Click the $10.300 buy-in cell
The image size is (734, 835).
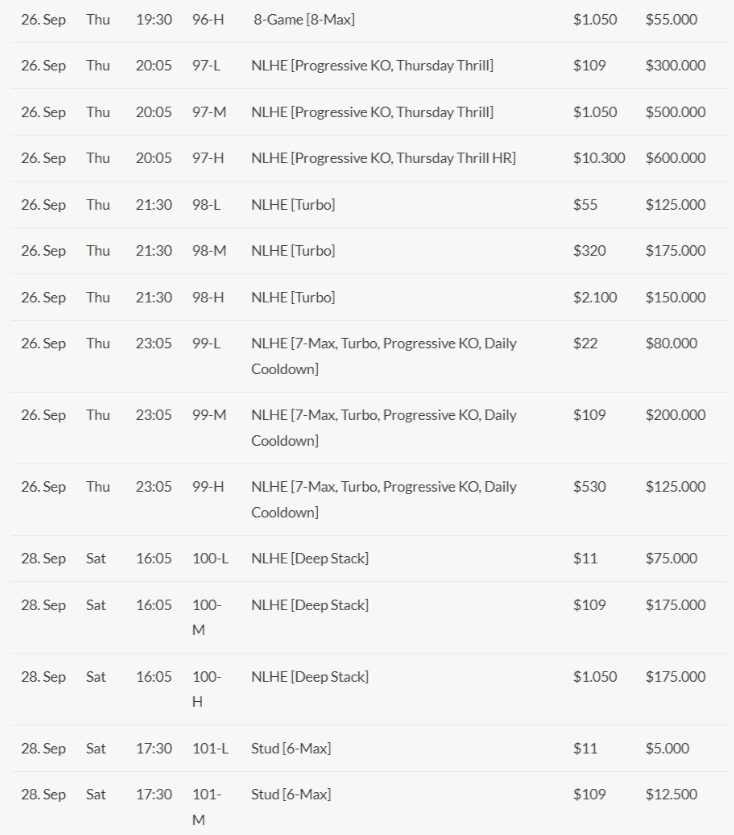[599, 157]
